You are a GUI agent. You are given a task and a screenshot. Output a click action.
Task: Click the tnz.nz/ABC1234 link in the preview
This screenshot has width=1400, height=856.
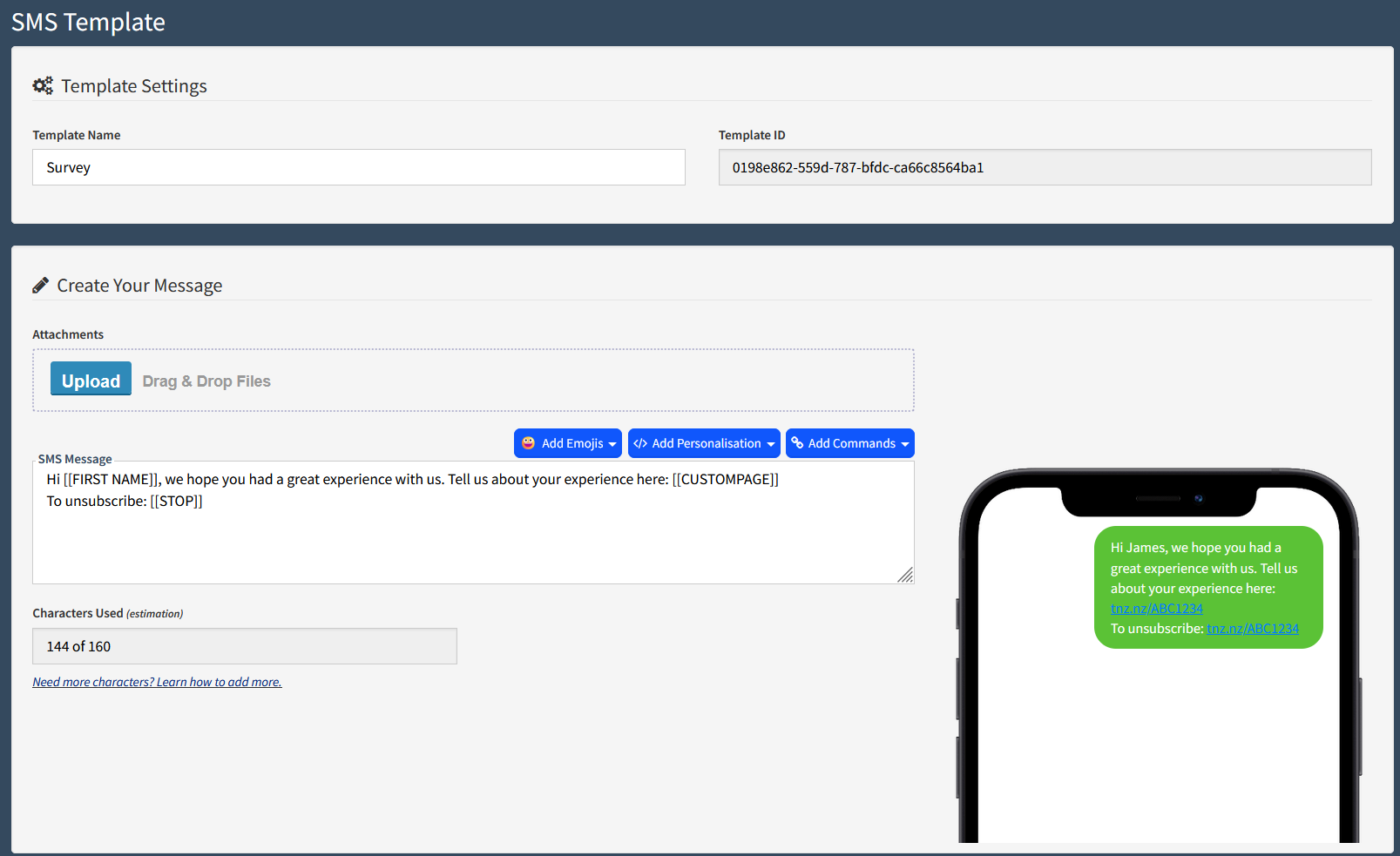[1156, 608]
